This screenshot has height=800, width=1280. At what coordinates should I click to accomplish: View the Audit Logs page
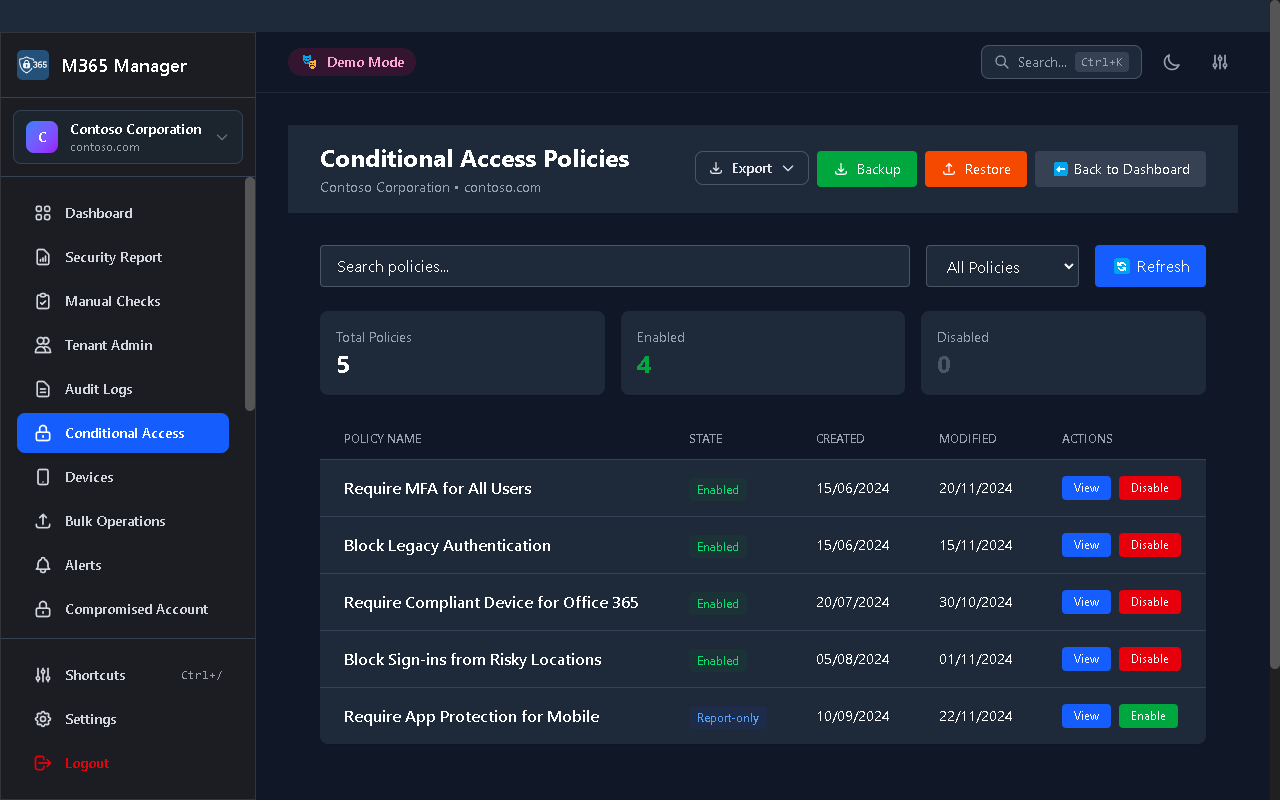coord(98,389)
